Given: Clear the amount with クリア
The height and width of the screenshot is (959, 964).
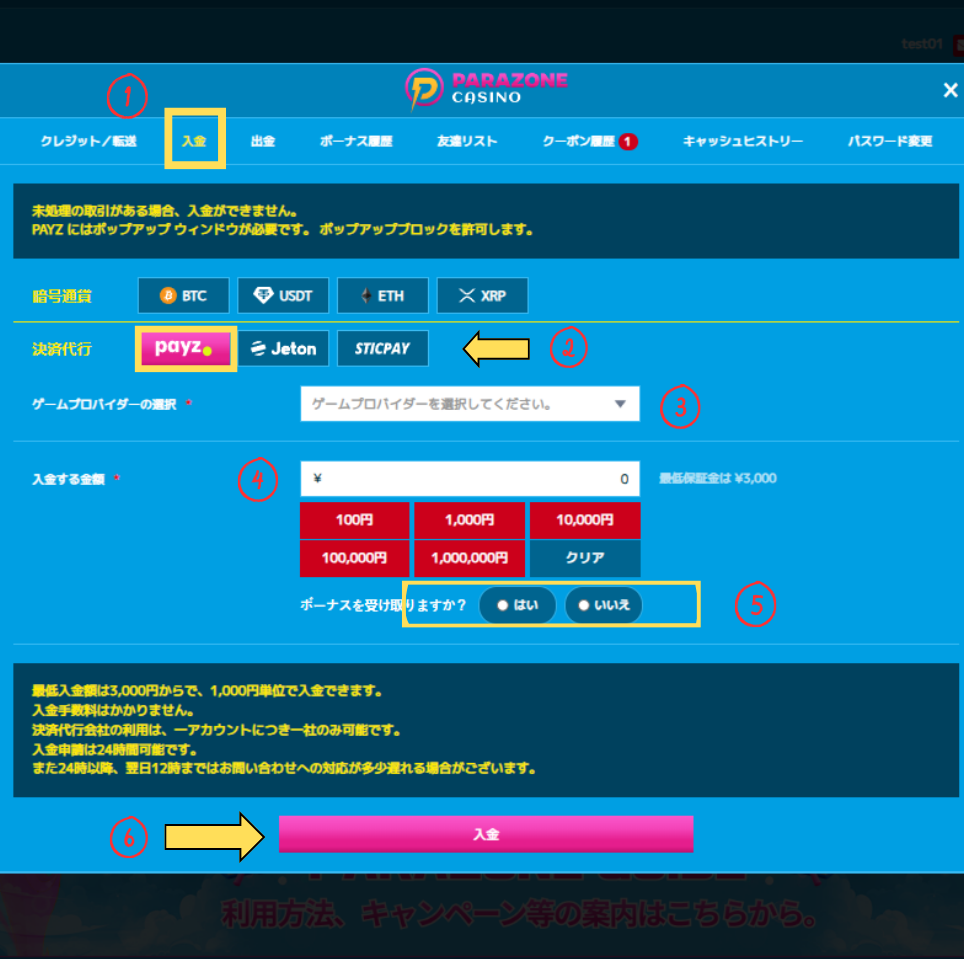Looking at the screenshot, I should coord(585,558).
